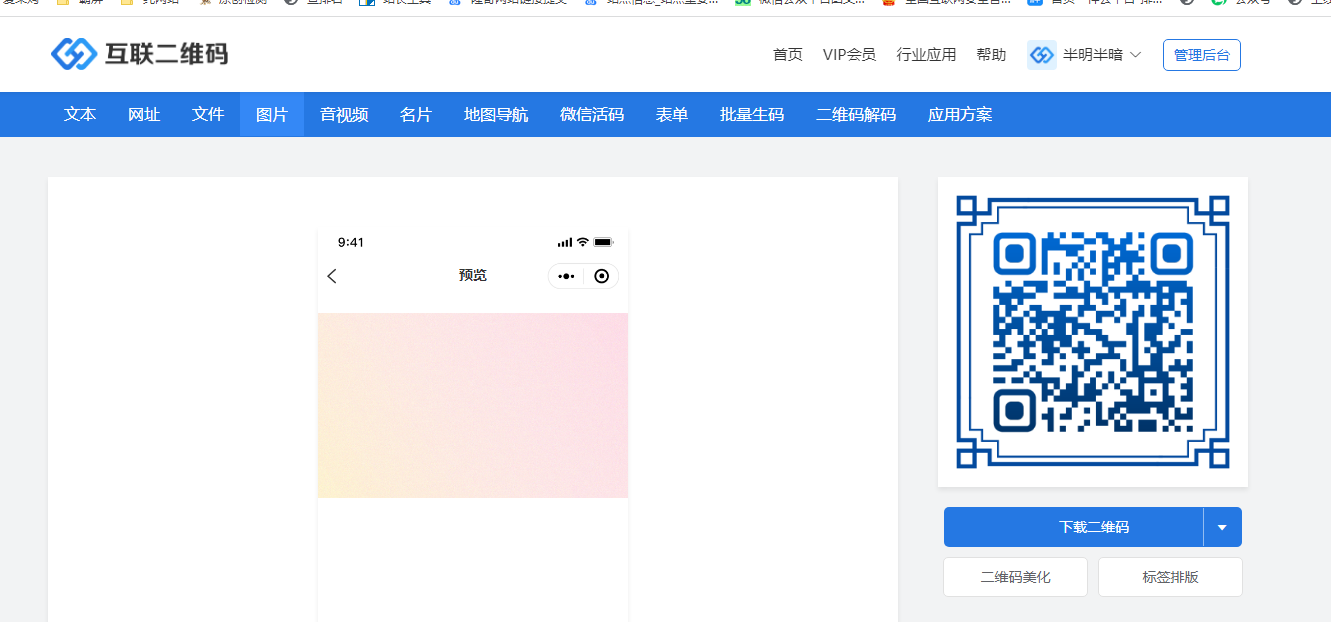The image size is (1331, 622).
Task: Click the signal bars icon in phone preview
Action: 565,242
